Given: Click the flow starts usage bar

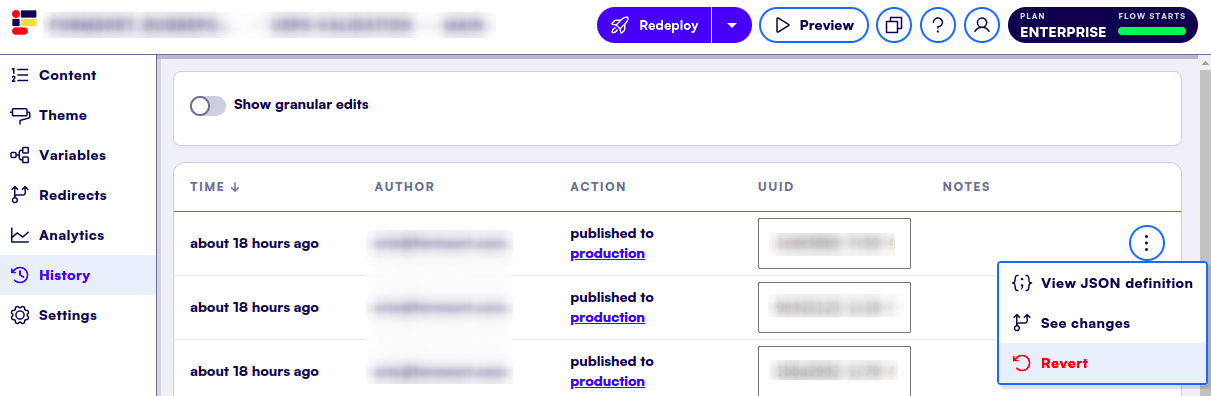Looking at the screenshot, I should (1150, 32).
